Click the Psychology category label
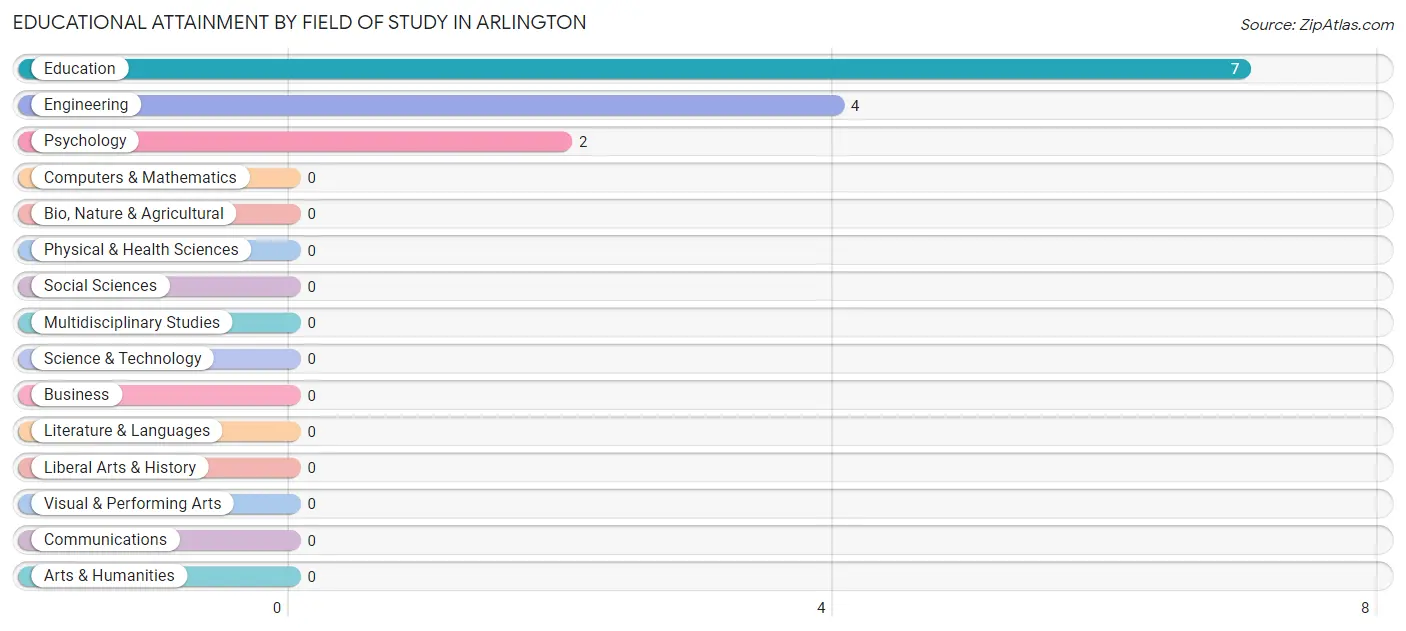 pos(85,141)
